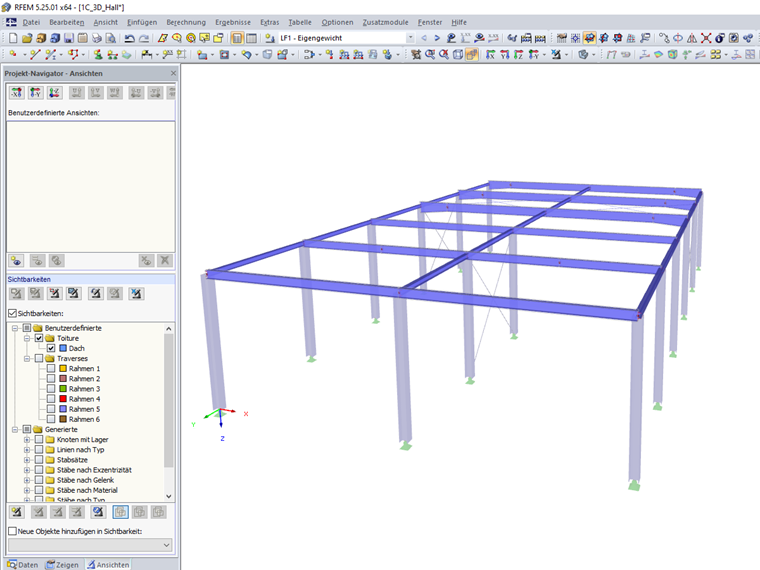
Task: Click the new line tool icon
Action: pos(34,54)
